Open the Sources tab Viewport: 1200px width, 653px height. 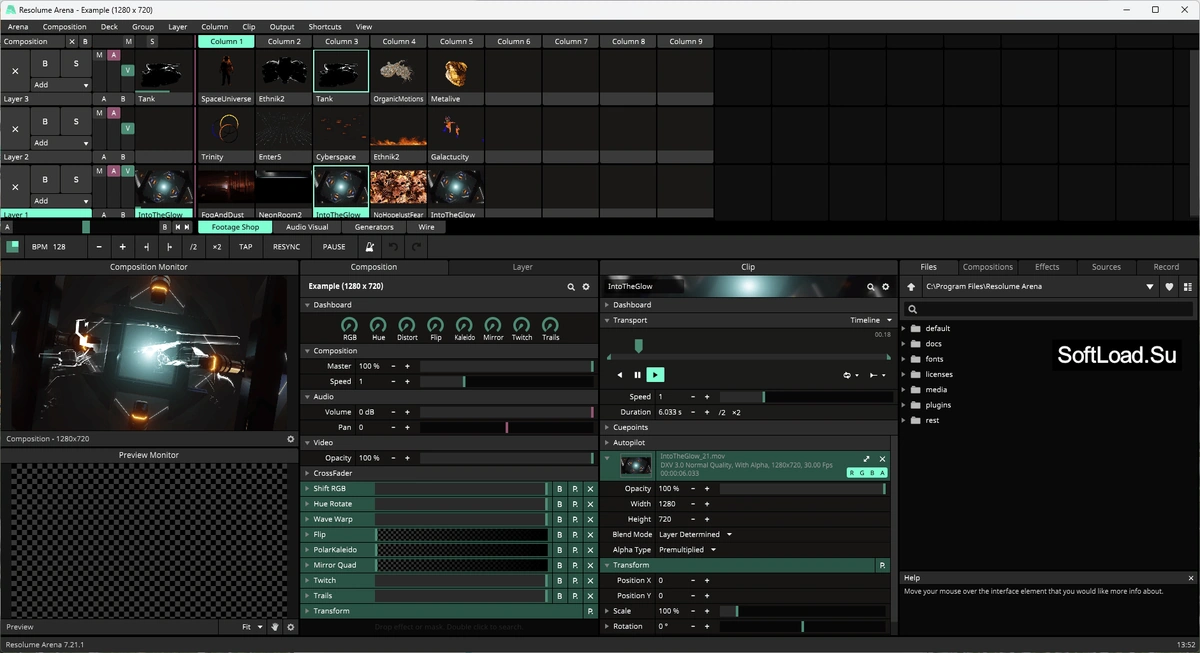point(1106,267)
